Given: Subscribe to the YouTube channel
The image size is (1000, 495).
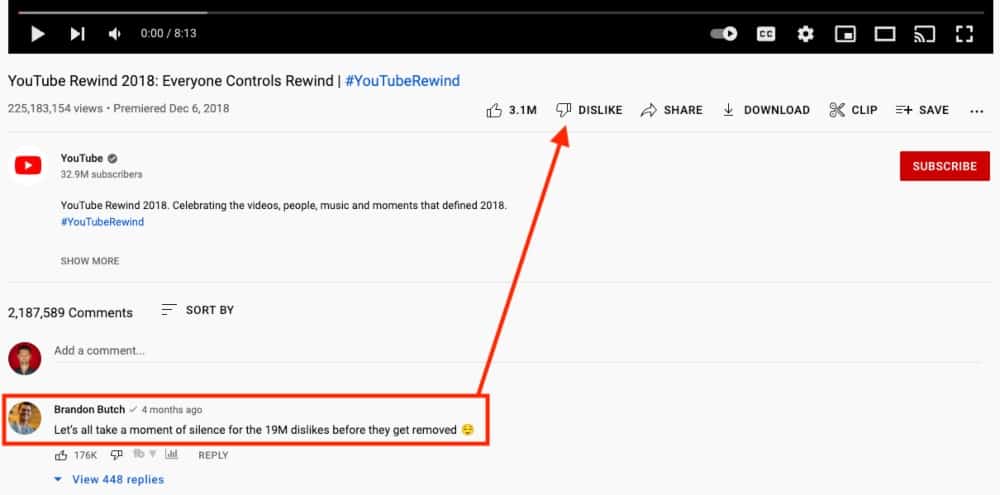Looking at the screenshot, I should (945, 166).
